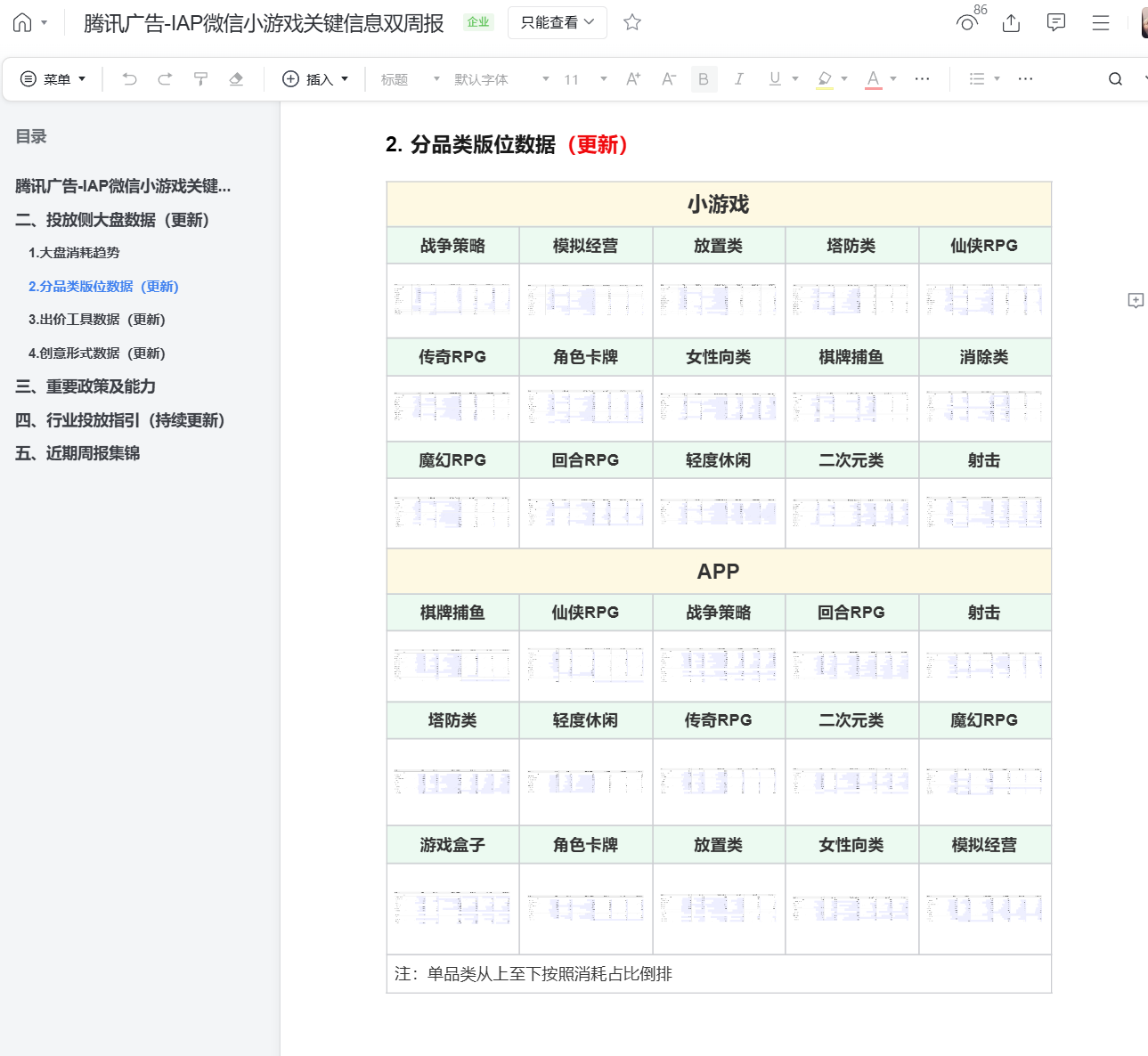The width and height of the screenshot is (1148, 1056).
Task: Click the home icon in the header
Action: pyautogui.click(x=22, y=23)
